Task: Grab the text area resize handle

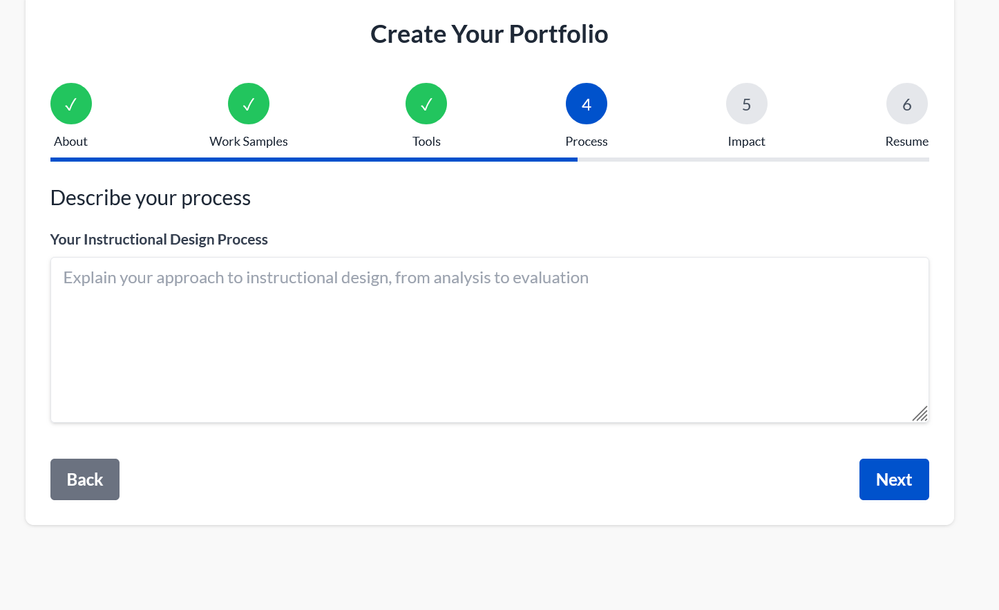Action: pos(920,414)
